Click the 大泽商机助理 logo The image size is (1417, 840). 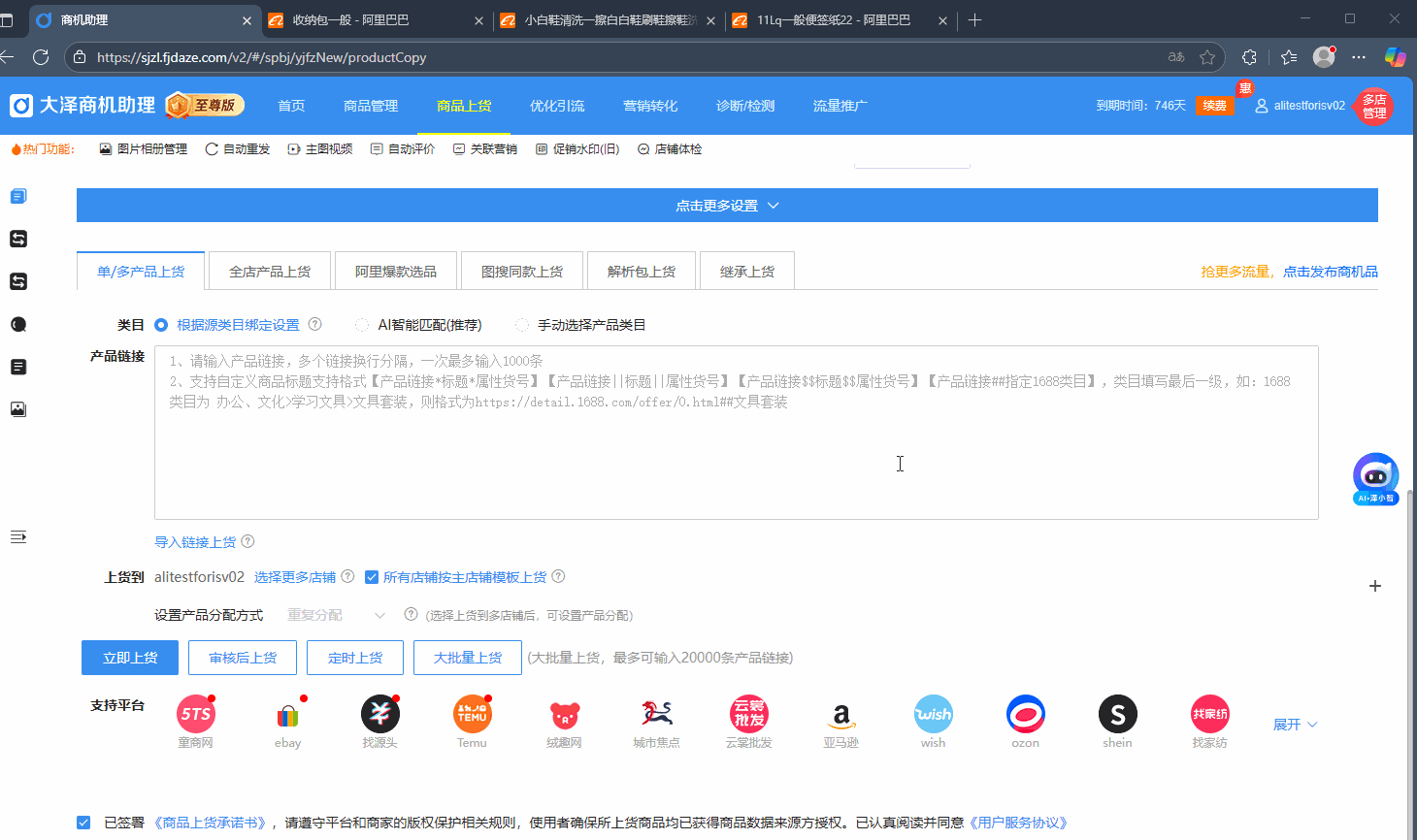click(x=82, y=105)
